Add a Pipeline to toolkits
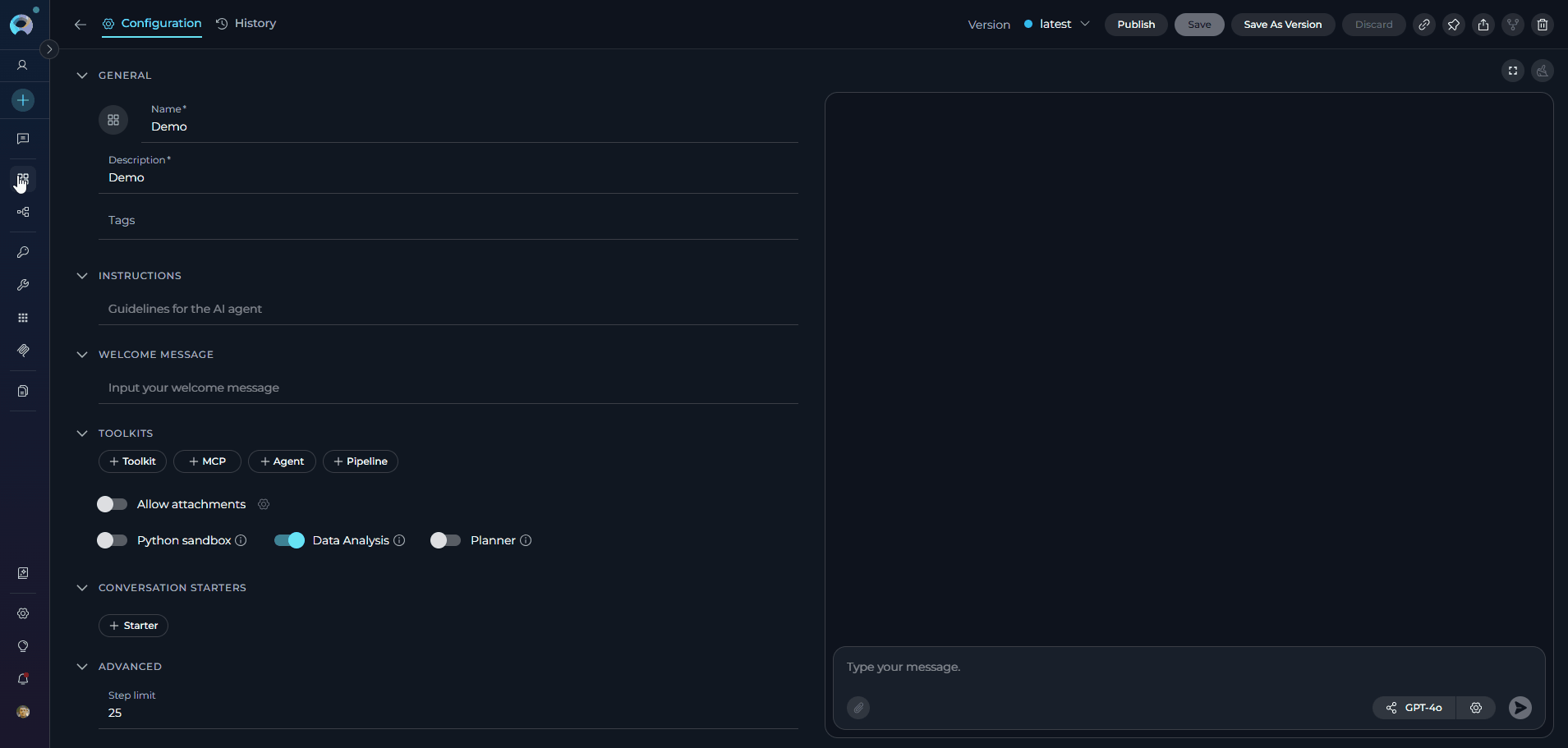This screenshot has height=748, width=1568. pyautogui.click(x=361, y=461)
